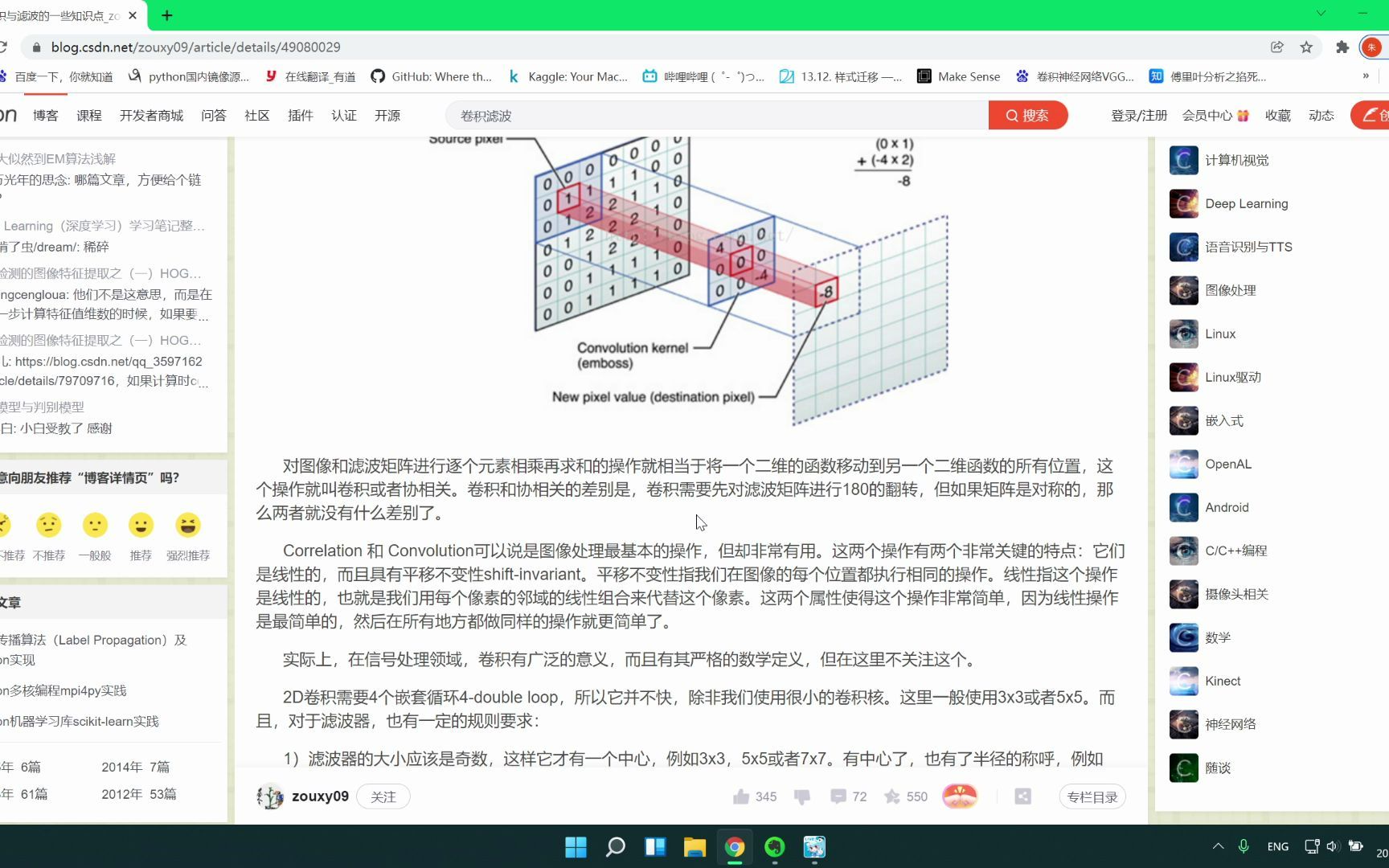Image resolution: width=1389 pixels, height=868 pixels.
Task: Click the 收藏 link in header
Action: 1278,116
